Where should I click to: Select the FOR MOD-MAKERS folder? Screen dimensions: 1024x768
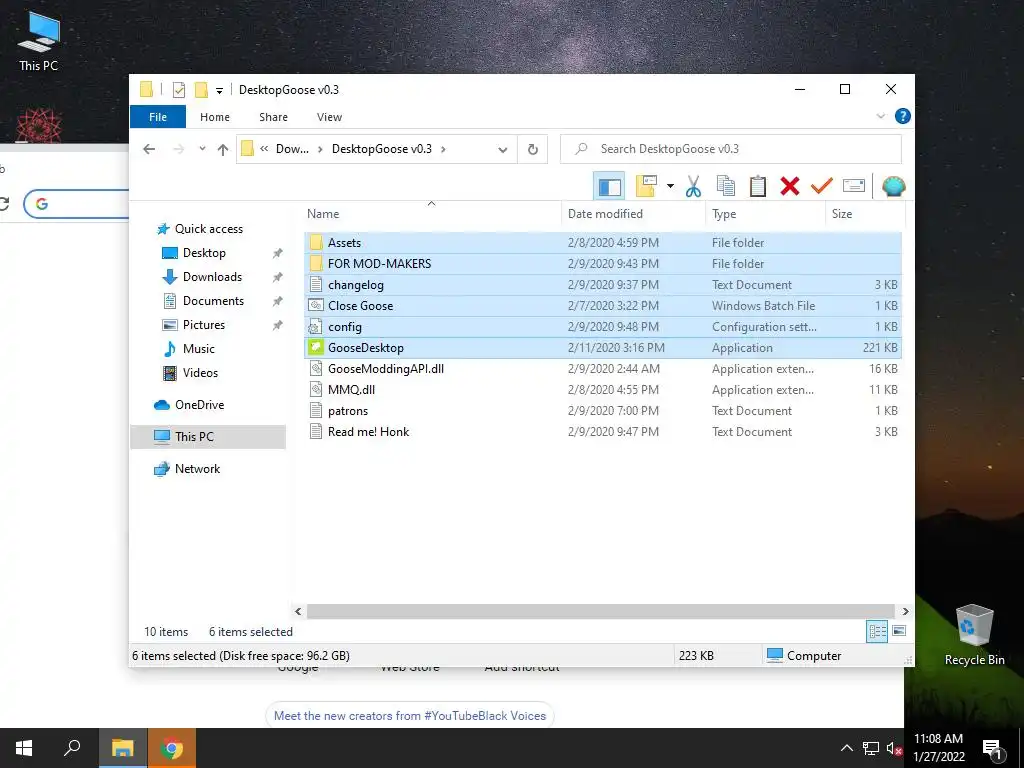coord(603,264)
